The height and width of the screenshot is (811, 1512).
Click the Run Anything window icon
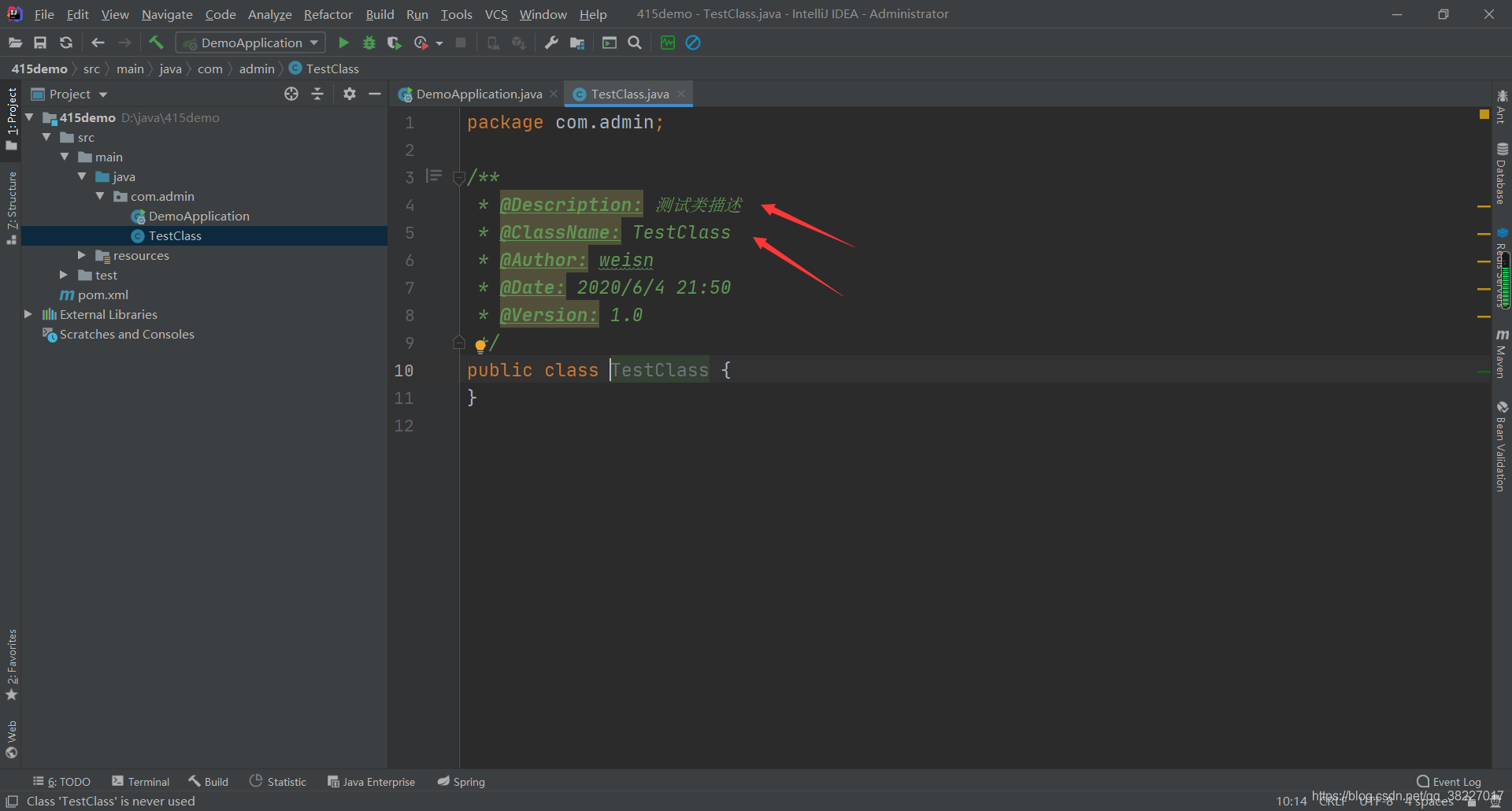click(x=610, y=43)
